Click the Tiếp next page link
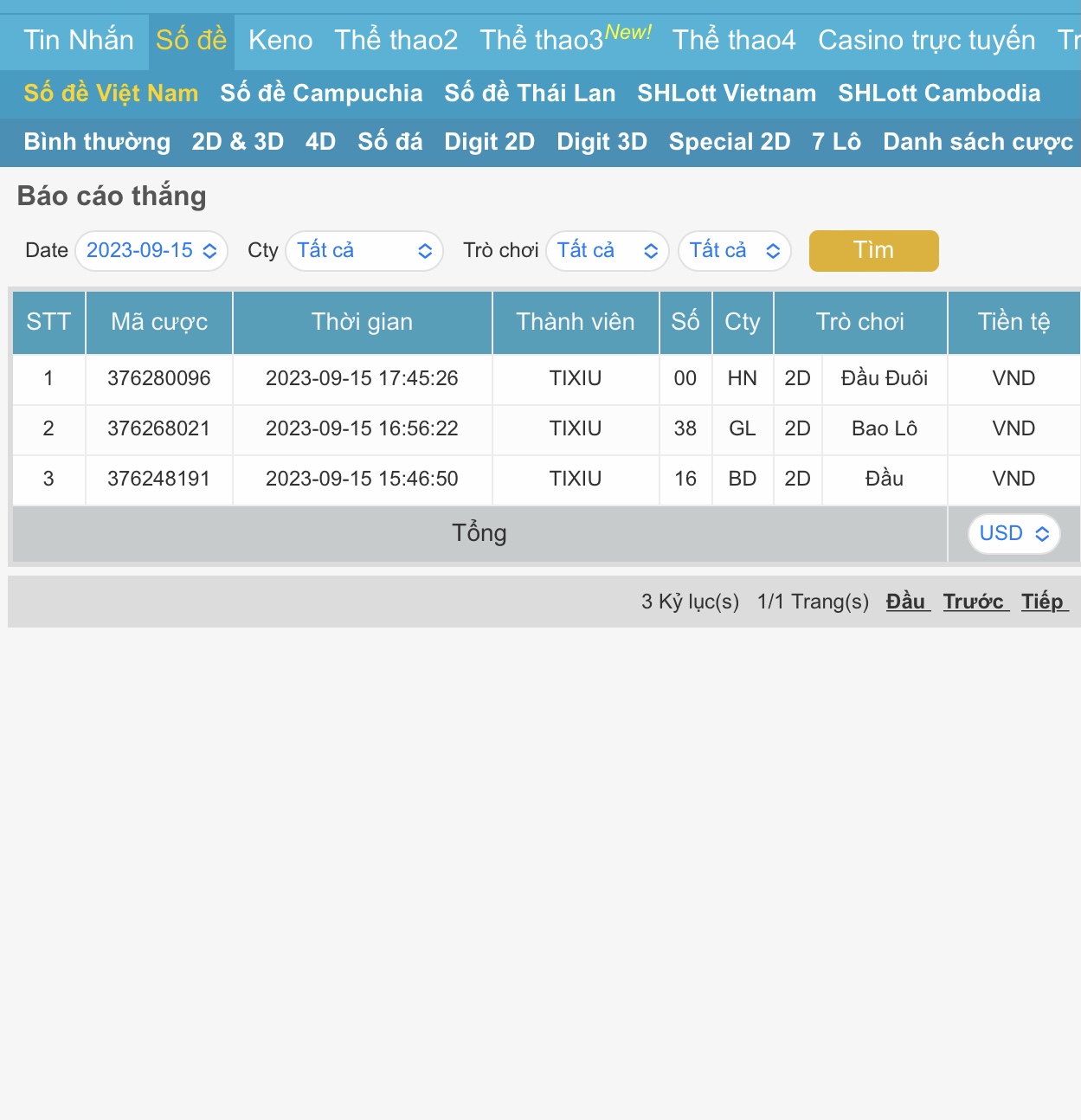Viewport: 1081px width, 1120px height. [x=1043, y=602]
